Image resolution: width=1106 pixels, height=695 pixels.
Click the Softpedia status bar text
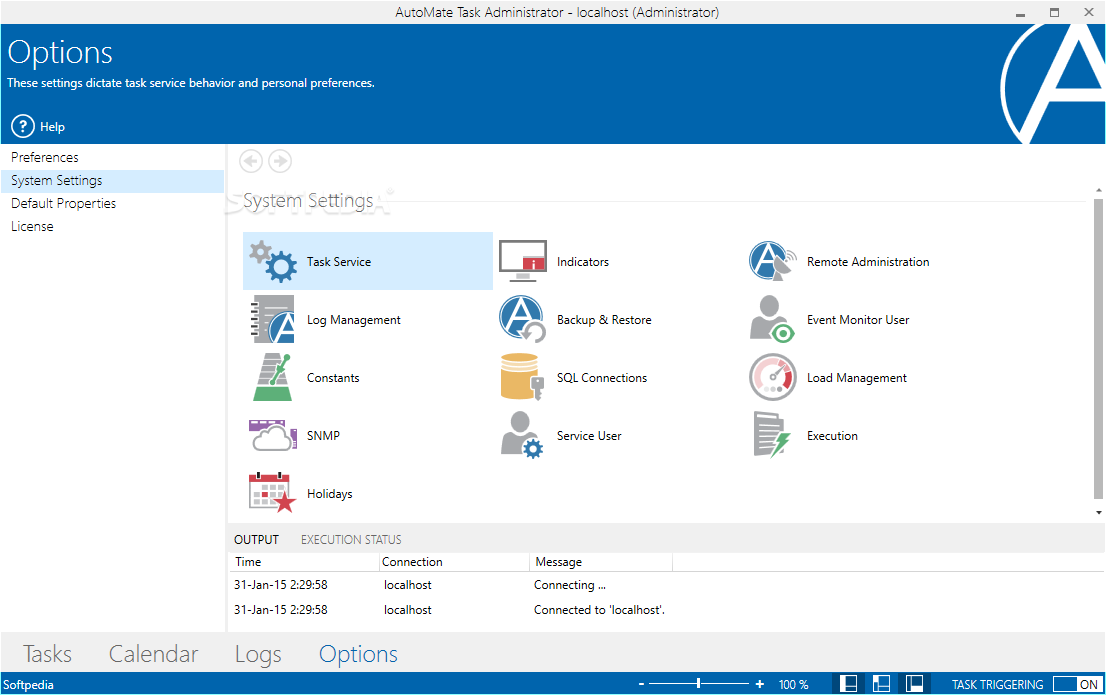pyautogui.click(x=28, y=684)
